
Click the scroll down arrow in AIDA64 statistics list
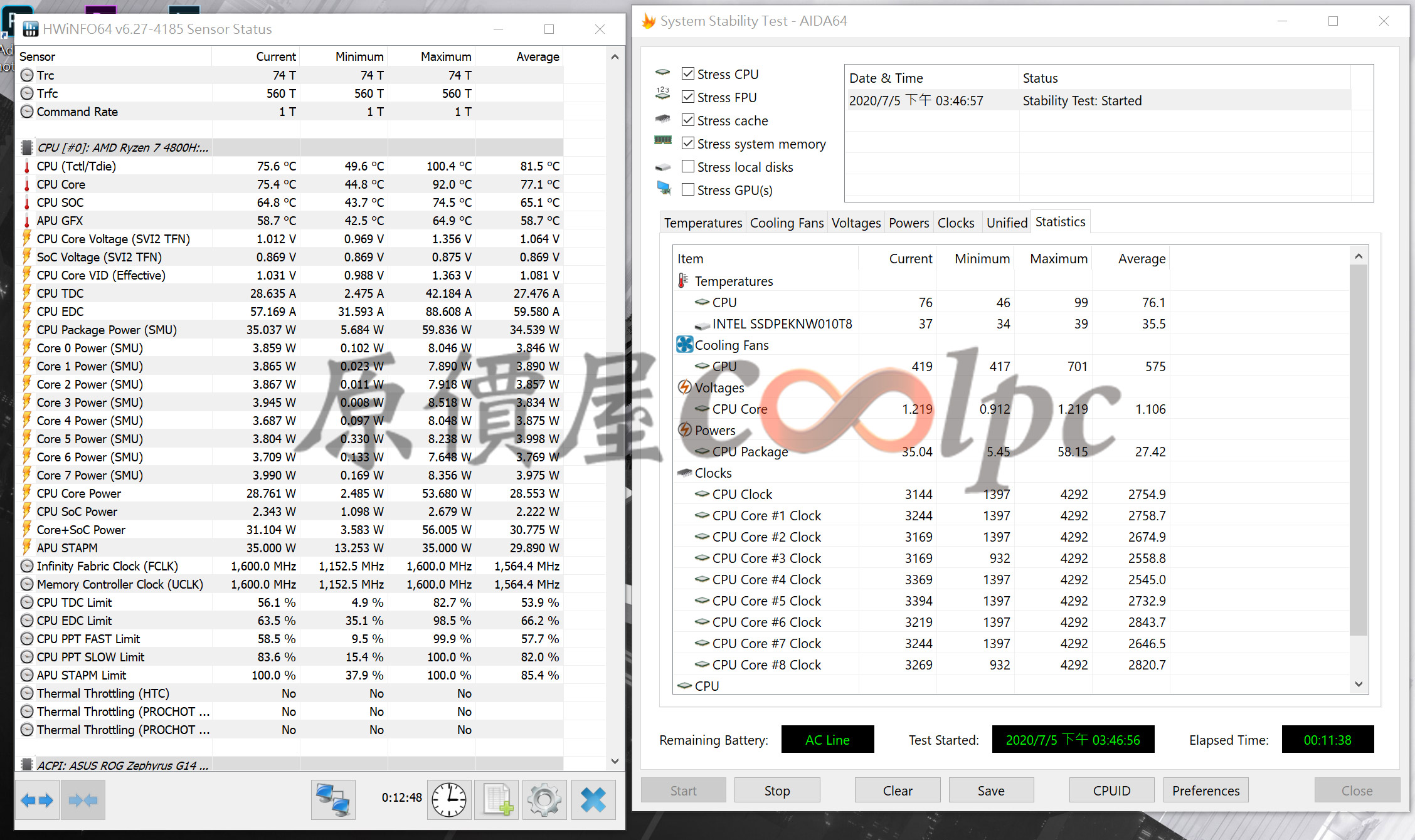pos(1359,684)
